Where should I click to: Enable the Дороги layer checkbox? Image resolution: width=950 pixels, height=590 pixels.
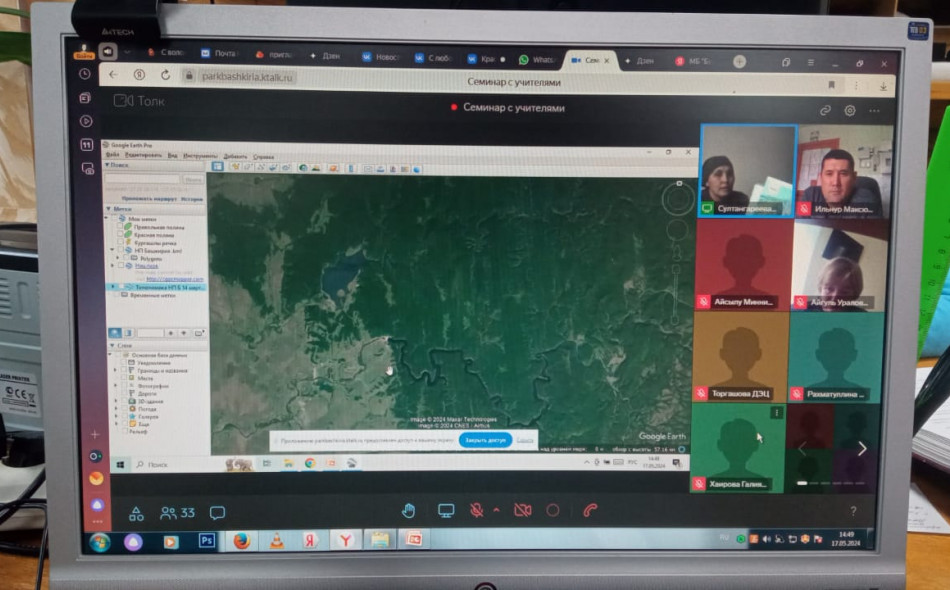point(124,393)
